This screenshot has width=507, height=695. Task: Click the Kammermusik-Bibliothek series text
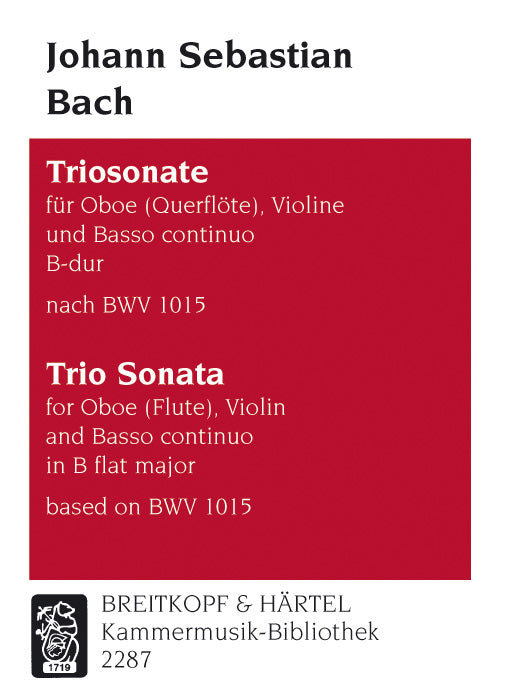pyautogui.click(x=240, y=632)
